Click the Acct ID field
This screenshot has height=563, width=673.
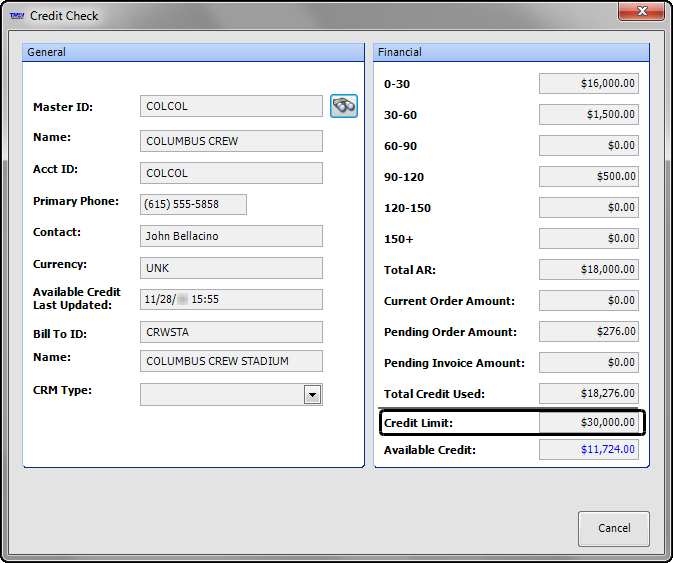231,173
